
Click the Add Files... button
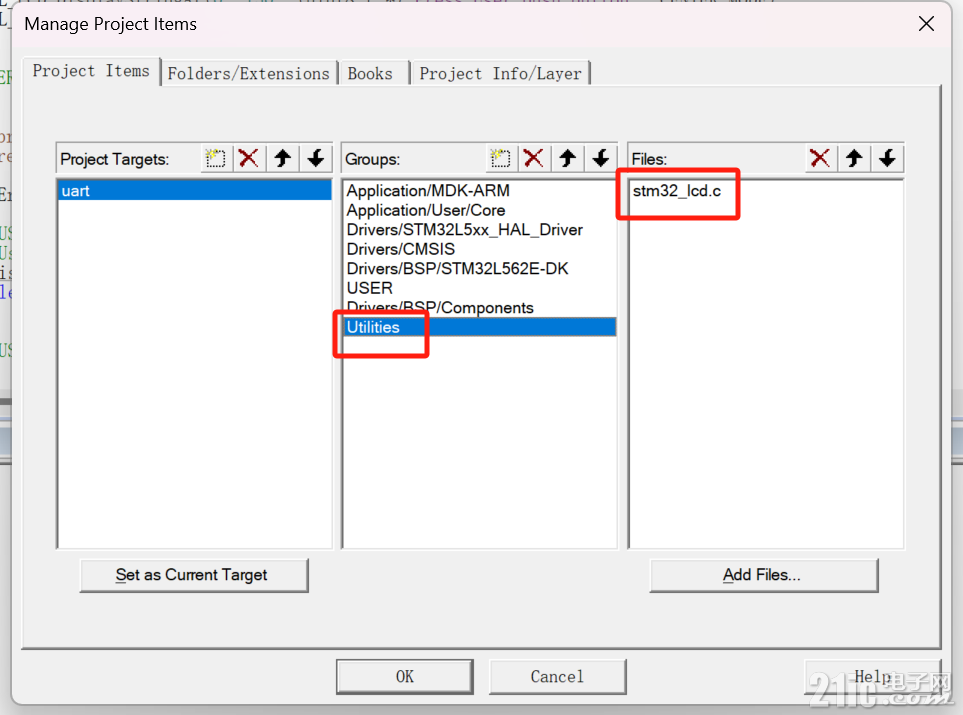(x=763, y=575)
